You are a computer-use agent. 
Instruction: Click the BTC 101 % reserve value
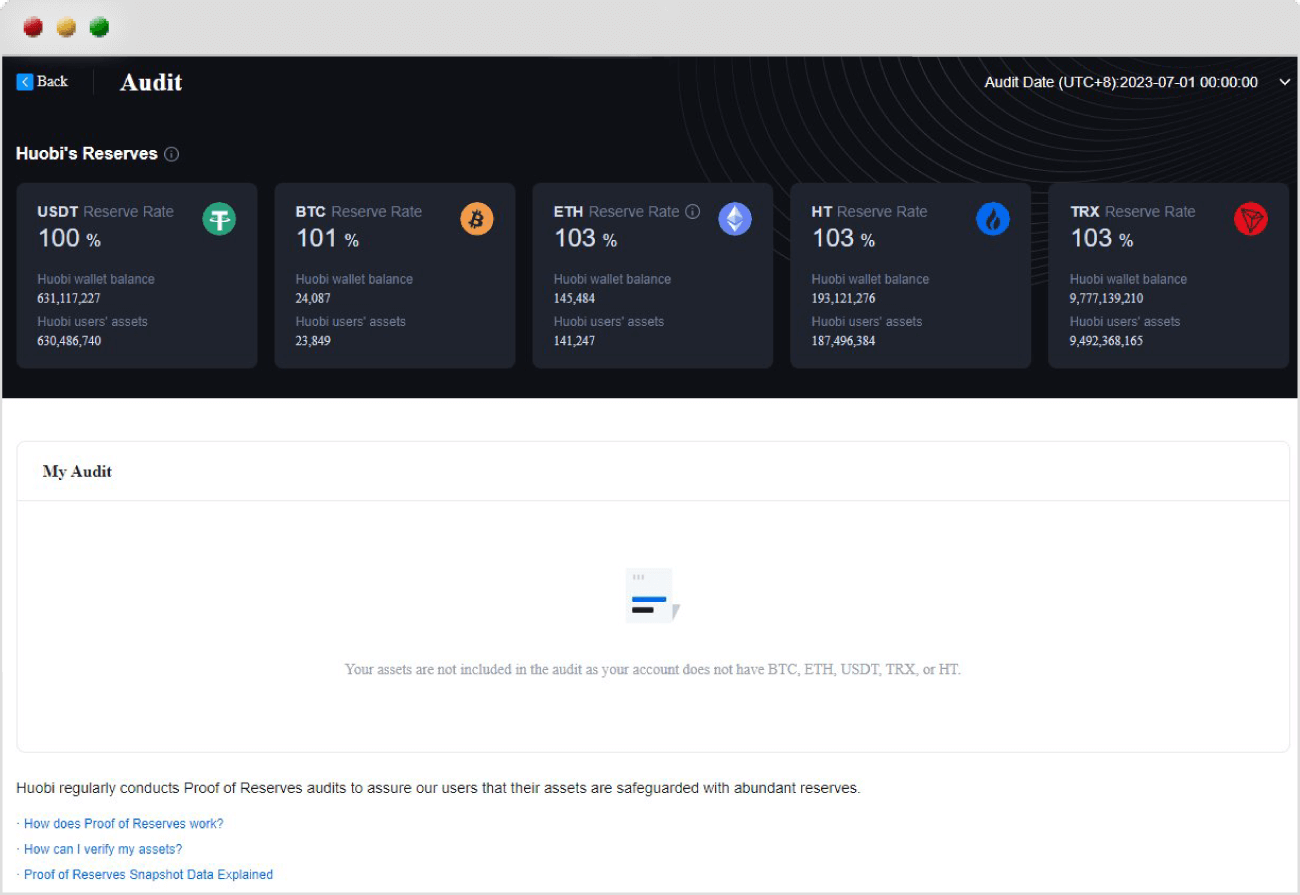[327, 239]
